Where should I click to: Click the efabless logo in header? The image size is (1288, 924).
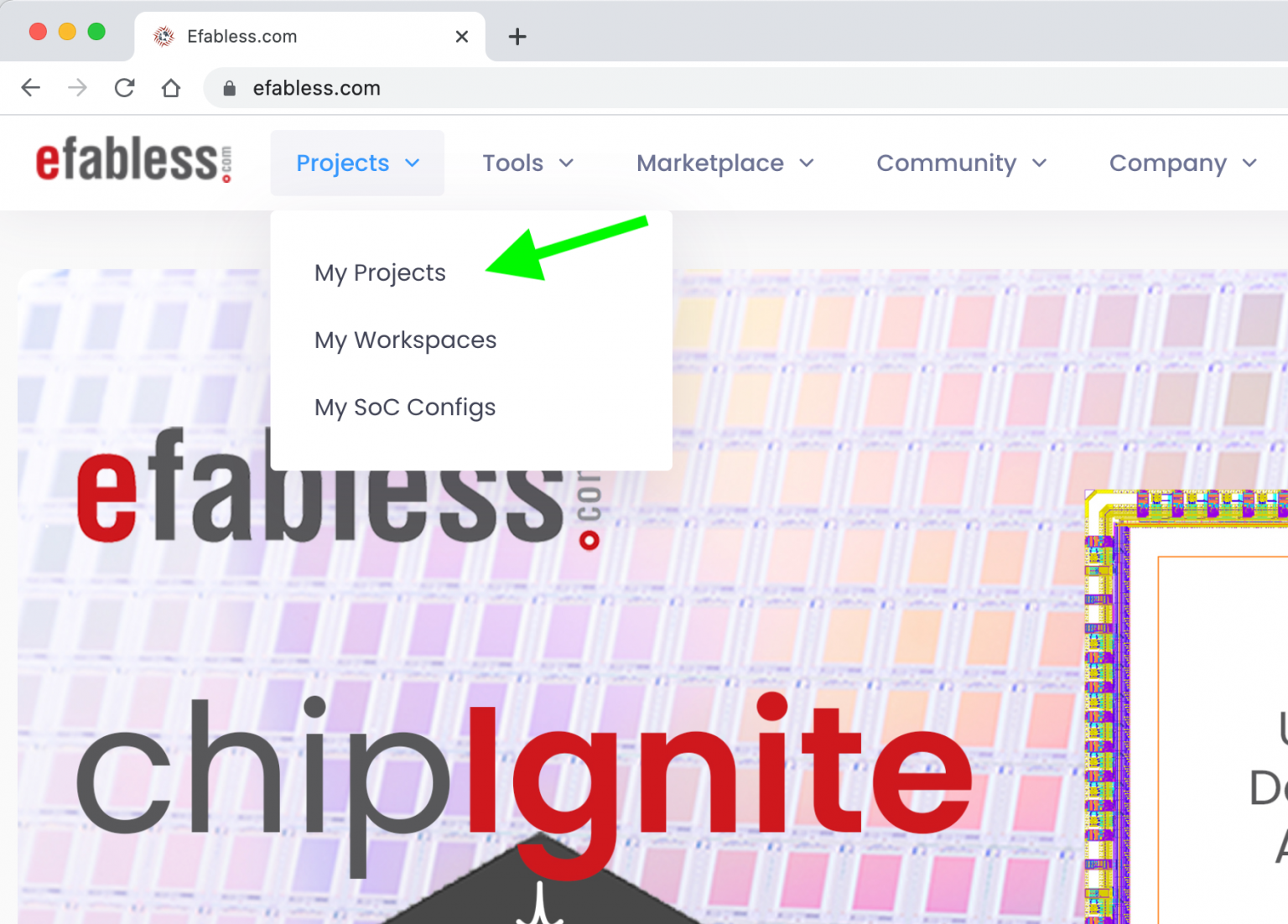[134, 160]
